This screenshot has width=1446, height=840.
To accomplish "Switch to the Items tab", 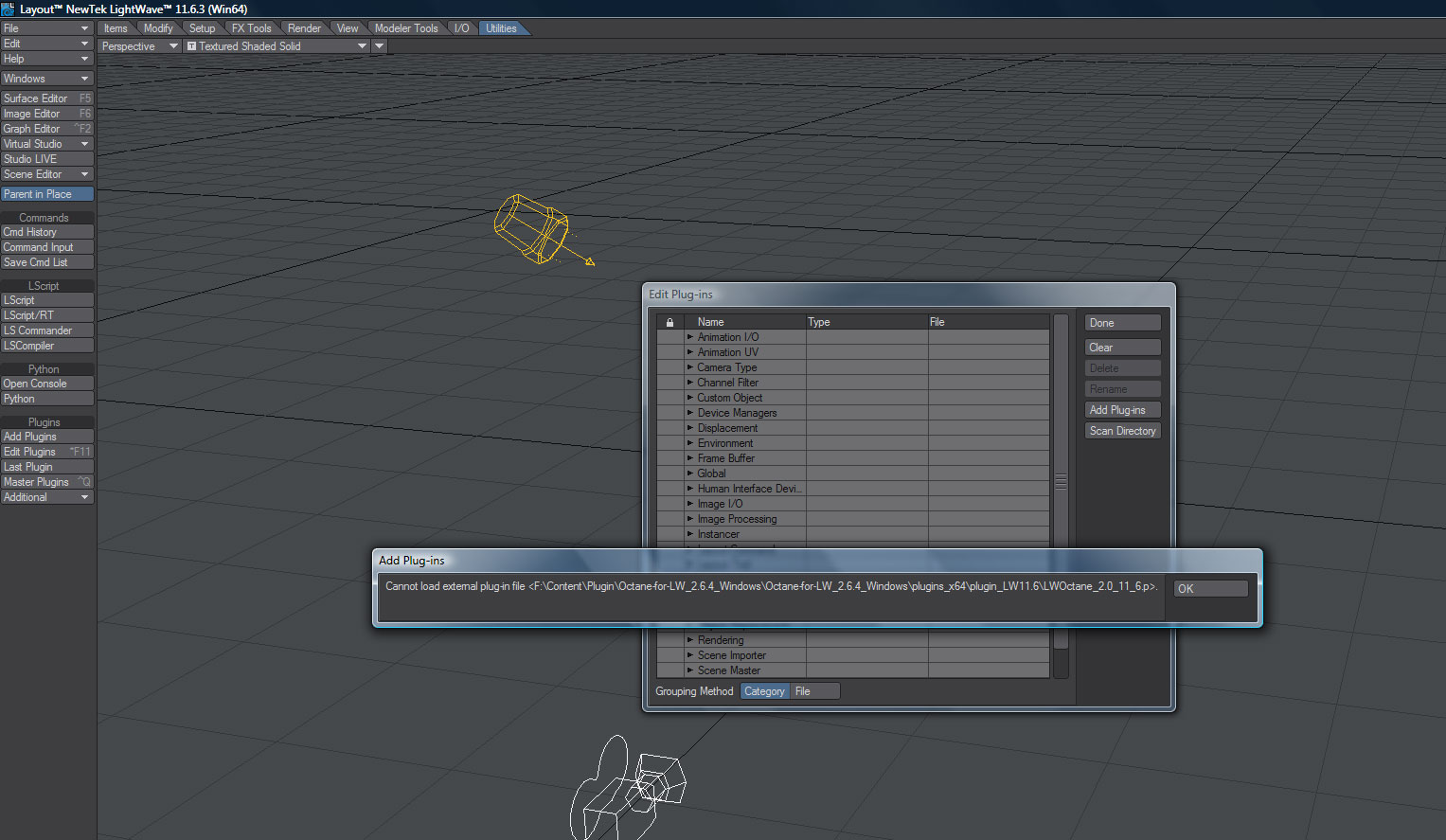I will [116, 28].
